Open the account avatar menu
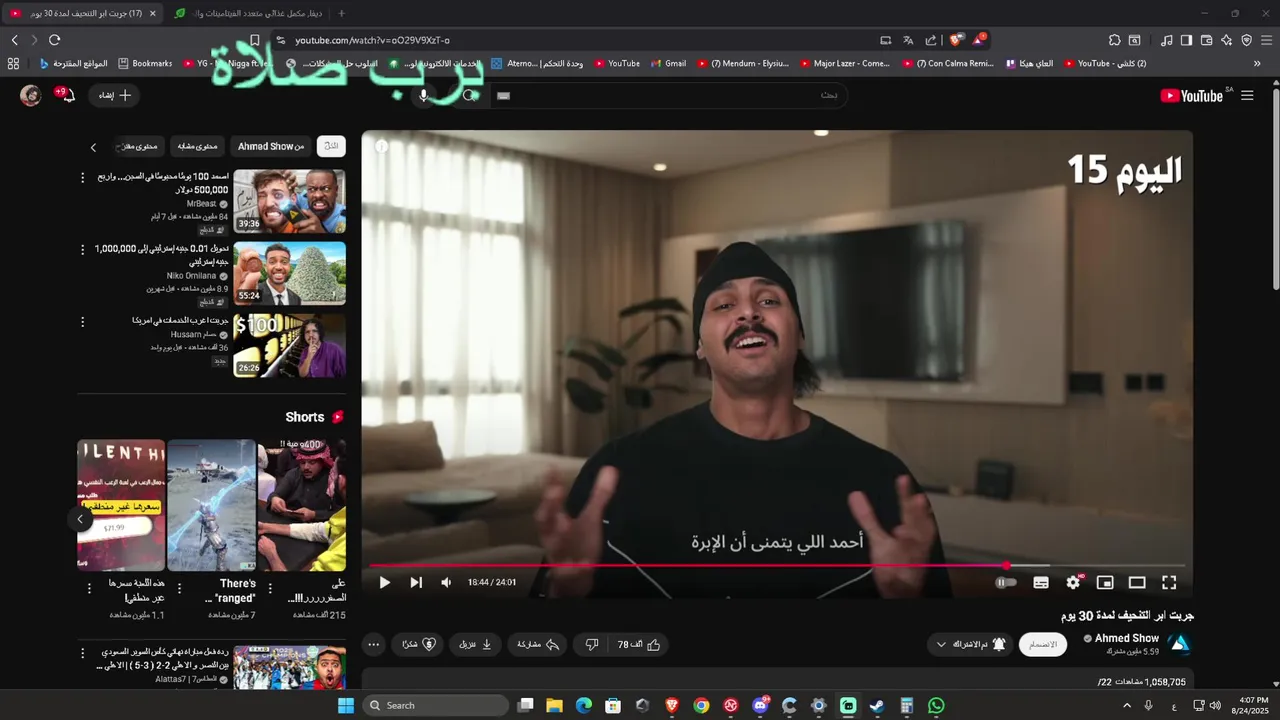The width and height of the screenshot is (1280, 720). (x=31, y=95)
